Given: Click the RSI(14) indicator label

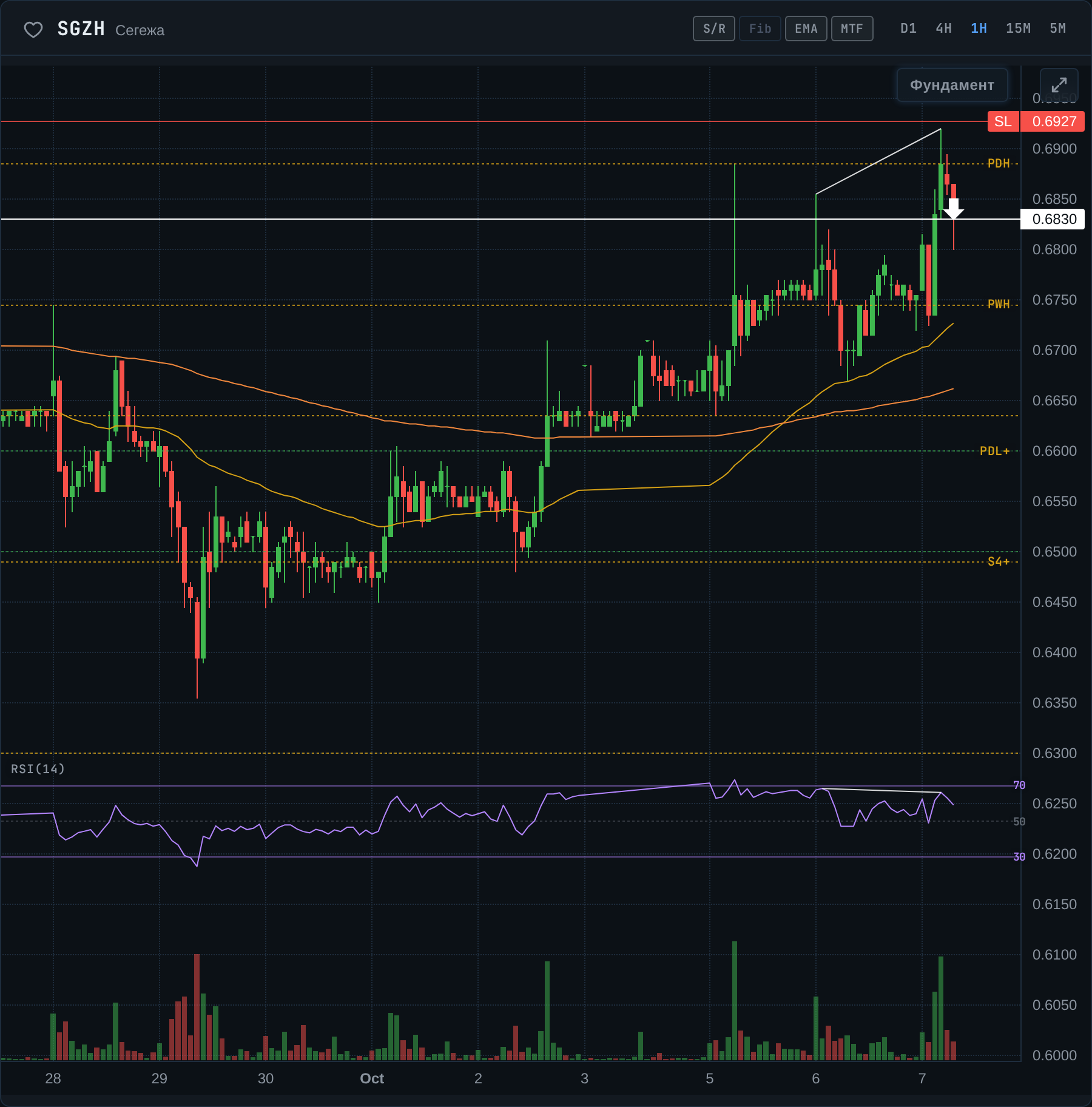Looking at the screenshot, I should coord(38,769).
